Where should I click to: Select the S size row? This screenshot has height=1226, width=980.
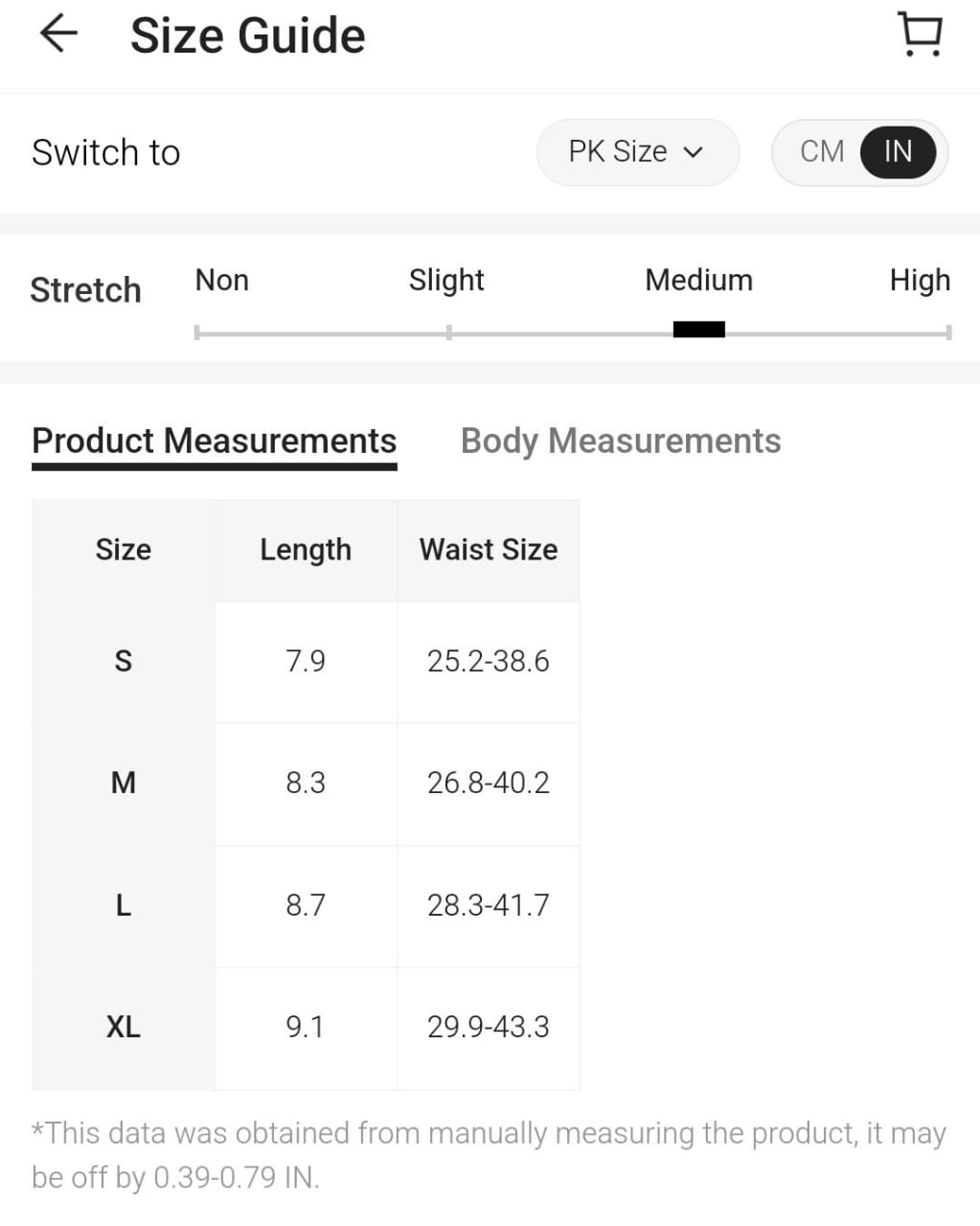pos(124,661)
